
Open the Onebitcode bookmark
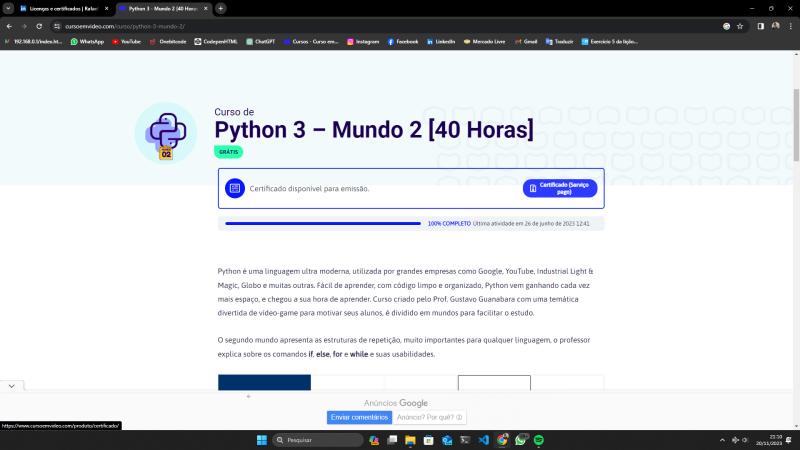pyautogui.click(x=168, y=42)
